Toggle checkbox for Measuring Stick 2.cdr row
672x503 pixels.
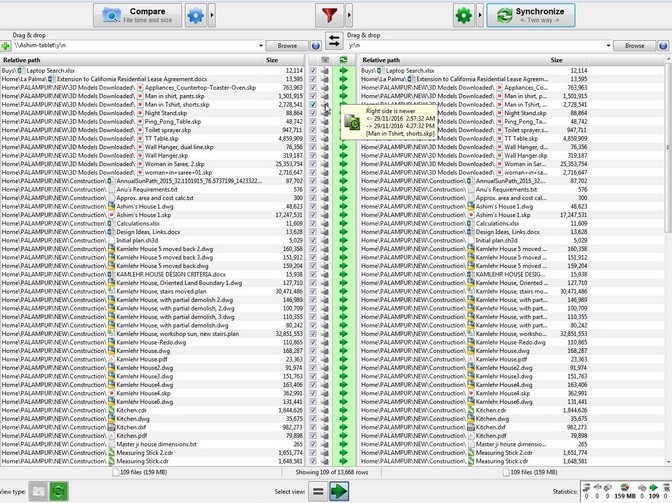313,453
